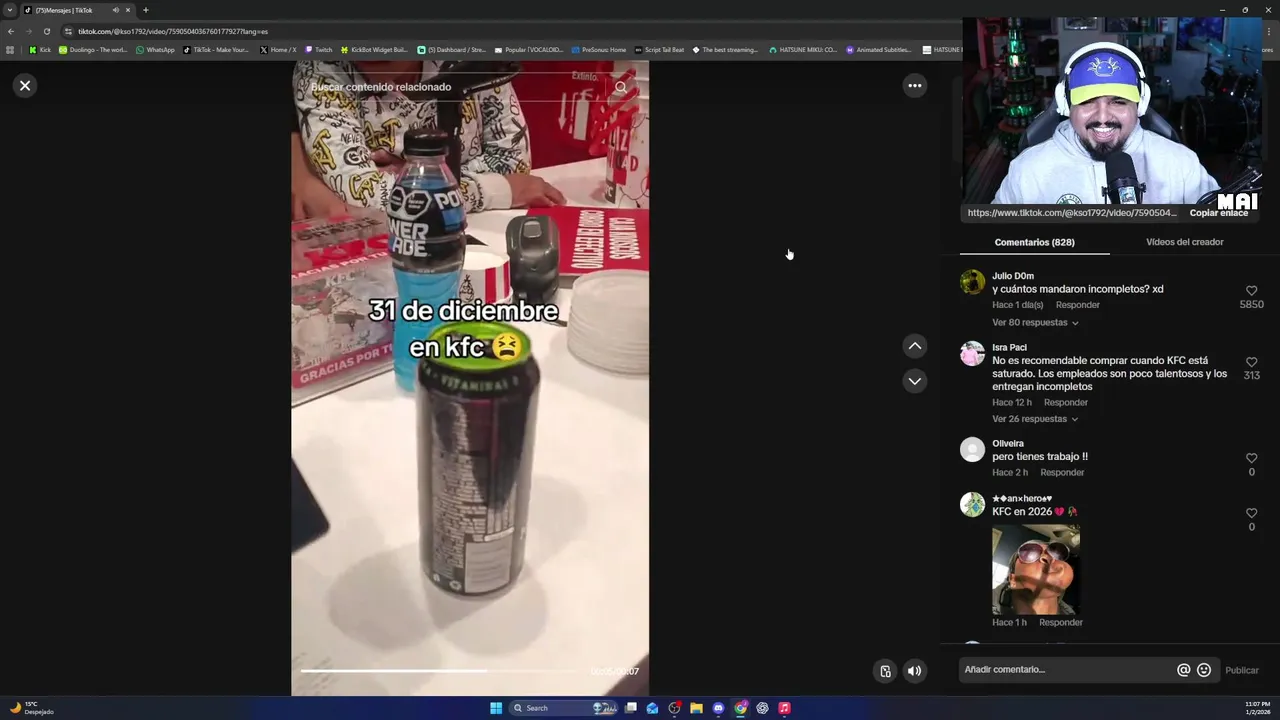1280x720 pixels.
Task: Open Oliveira's profile avatar
Action: point(972,450)
